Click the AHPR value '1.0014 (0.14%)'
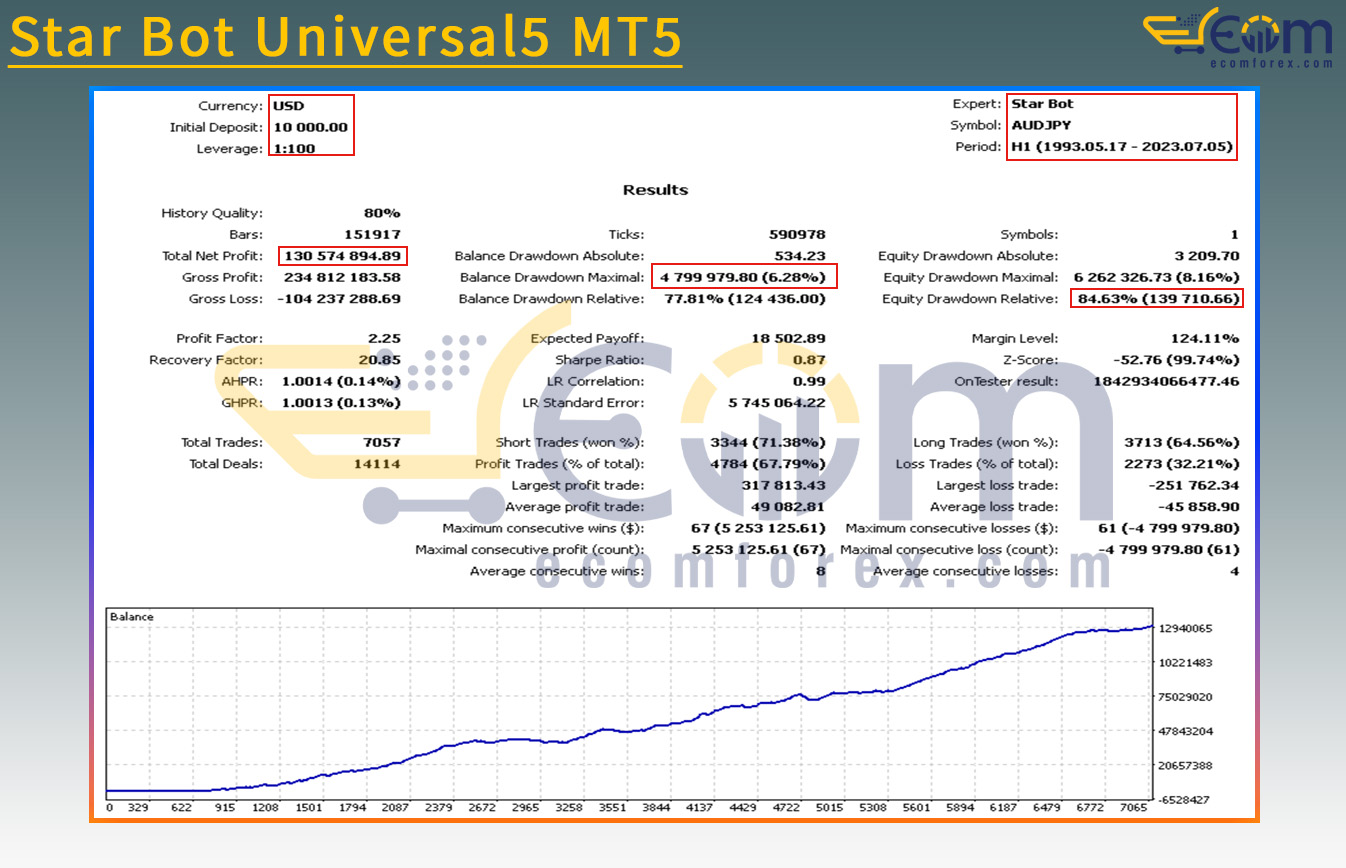The width and height of the screenshot is (1346, 868). pos(341,382)
